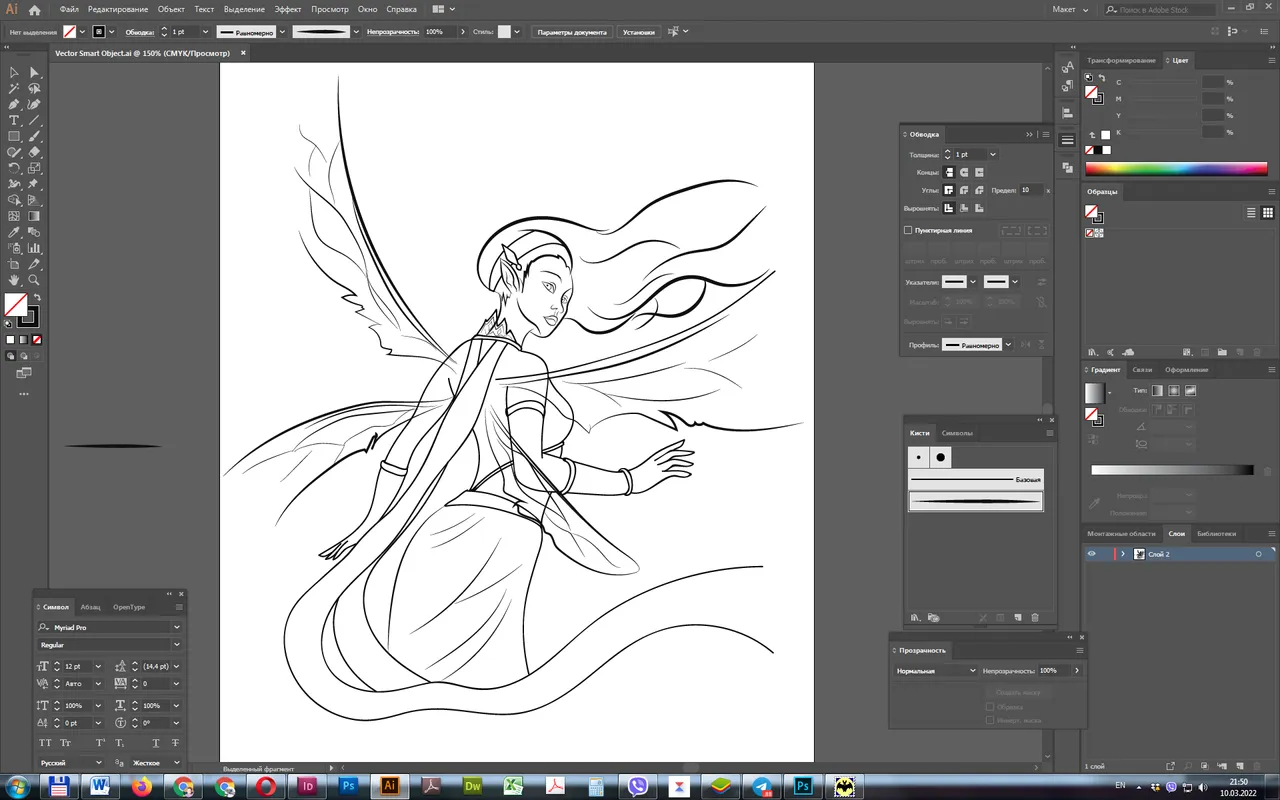
Task: Hide layer Слой 2 with eye icon
Action: point(1092,554)
